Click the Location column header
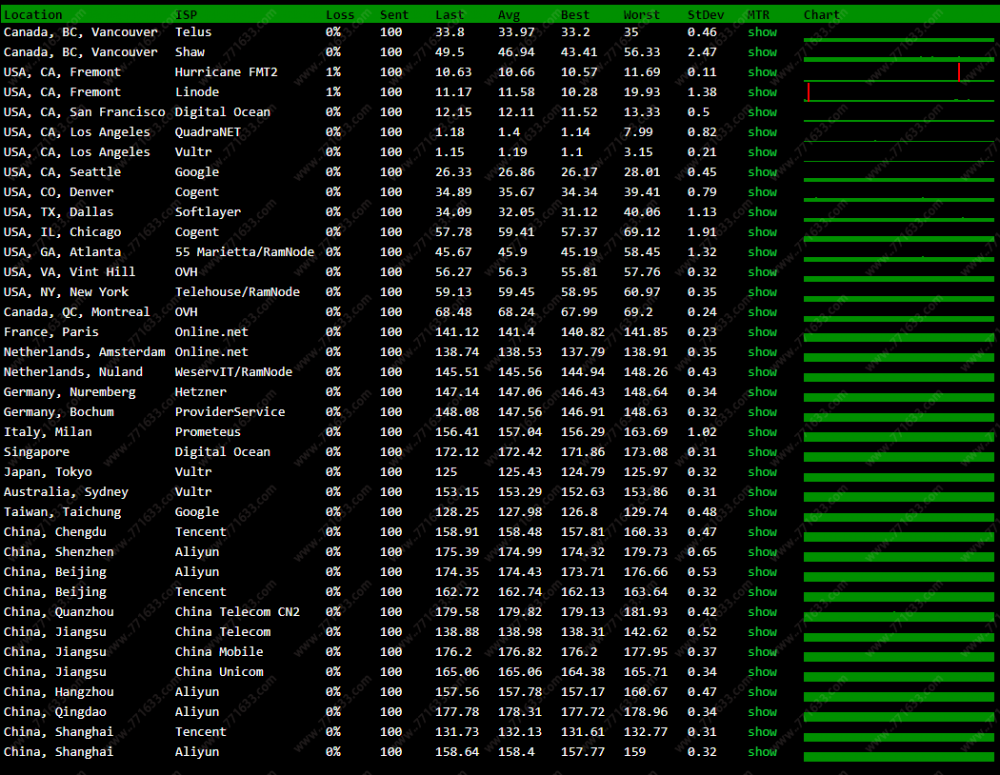Screen dimensions: 1000x775 click(33, 15)
